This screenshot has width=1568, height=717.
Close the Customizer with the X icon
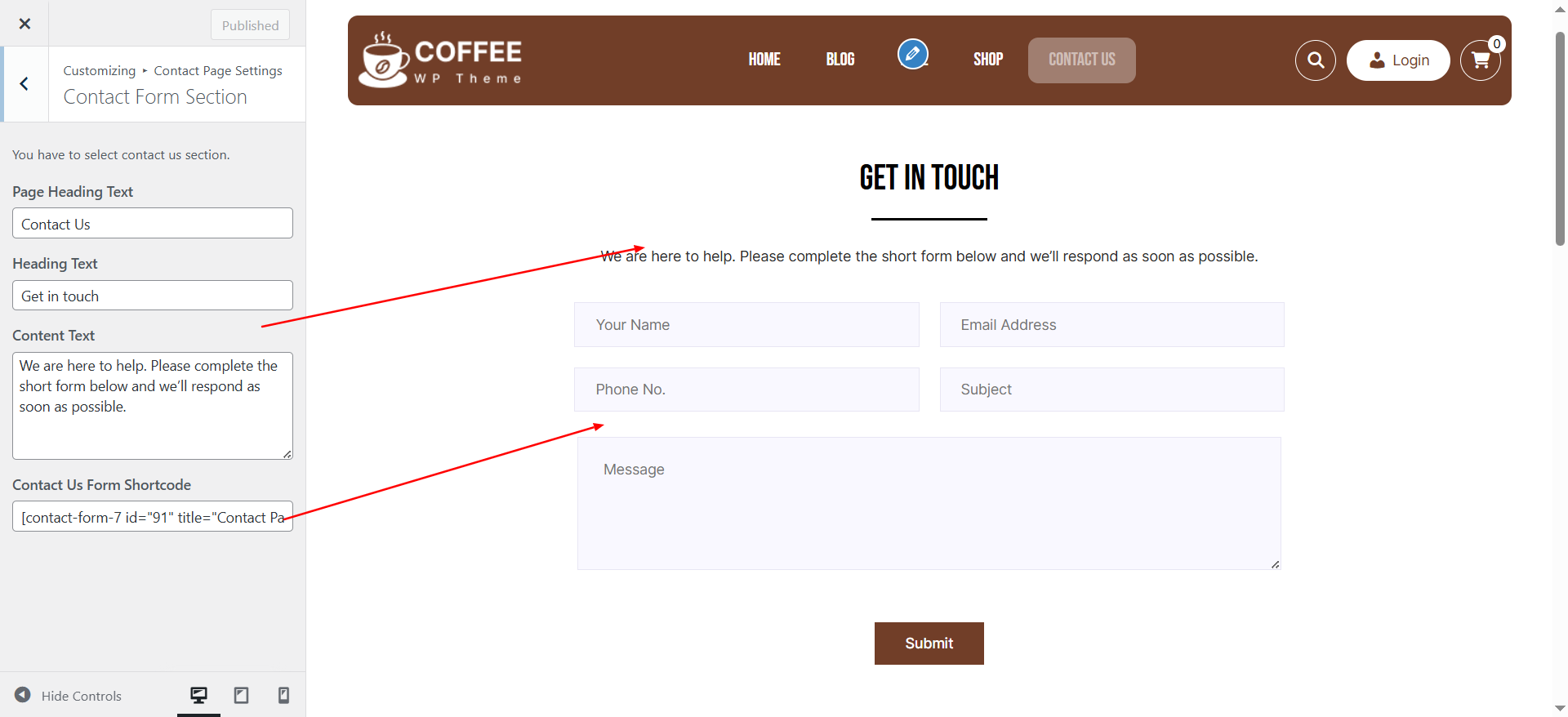pos(24,24)
